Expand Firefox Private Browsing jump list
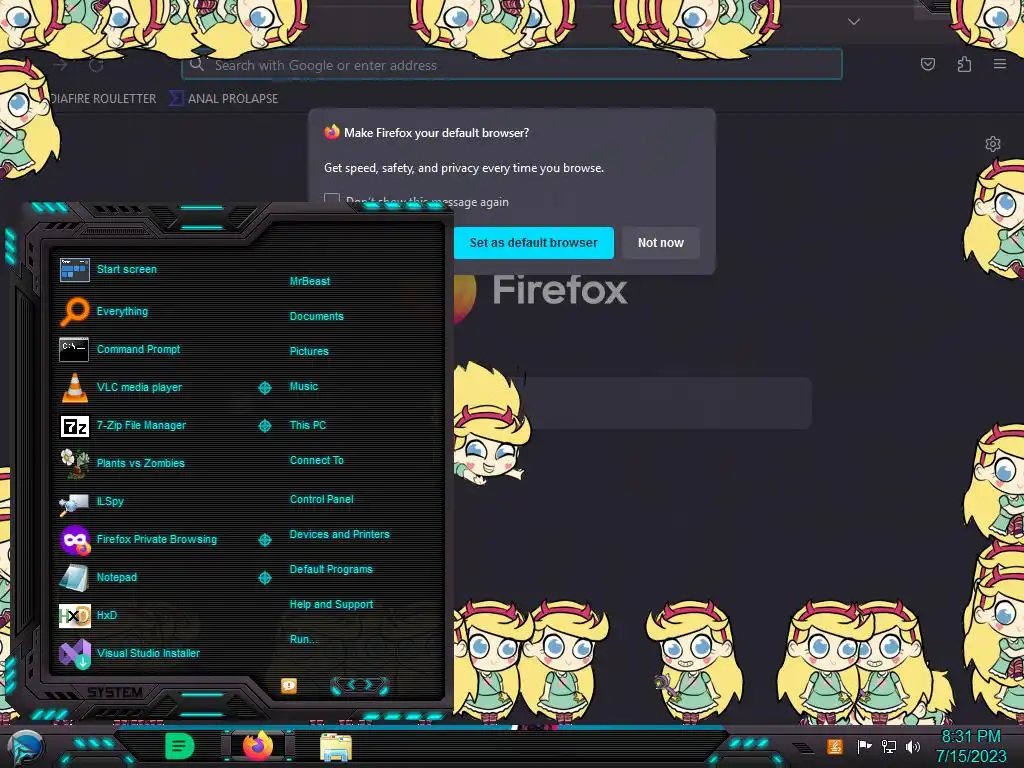 click(x=264, y=539)
